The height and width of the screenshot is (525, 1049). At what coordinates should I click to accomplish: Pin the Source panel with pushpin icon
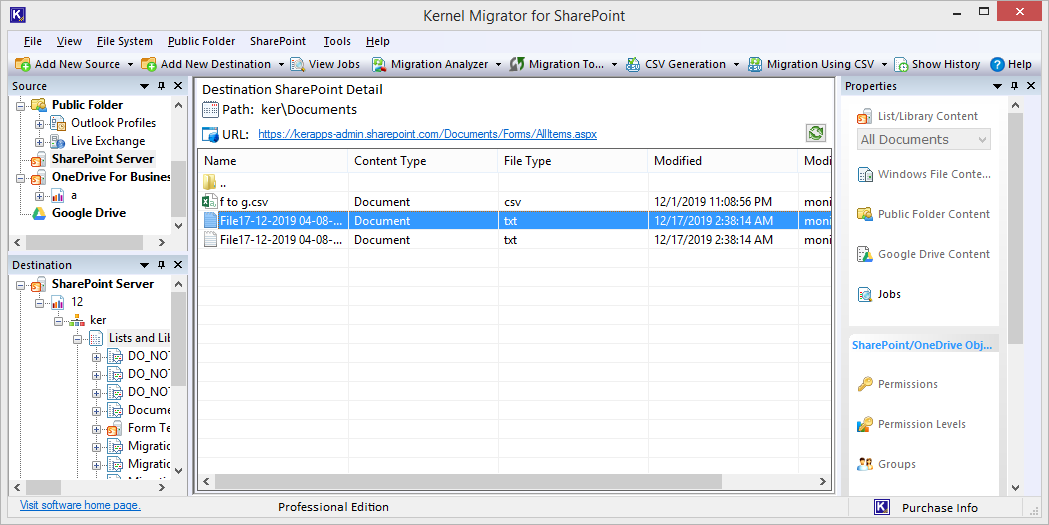(x=161, y=86)
